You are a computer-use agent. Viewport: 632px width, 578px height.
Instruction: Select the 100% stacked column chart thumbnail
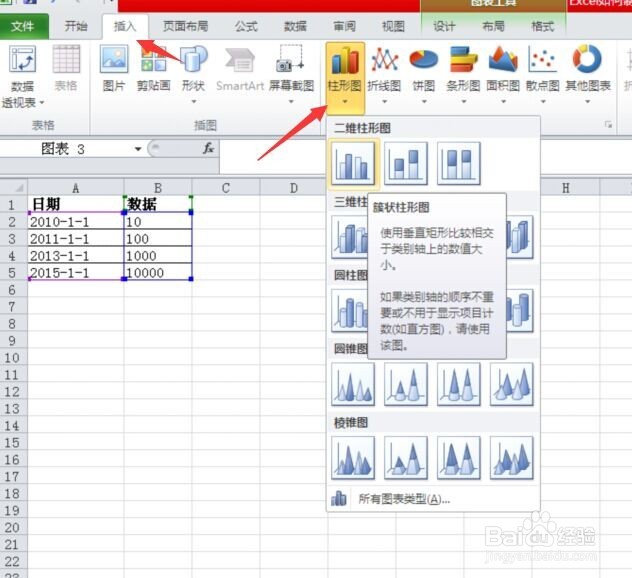(459, 163)
